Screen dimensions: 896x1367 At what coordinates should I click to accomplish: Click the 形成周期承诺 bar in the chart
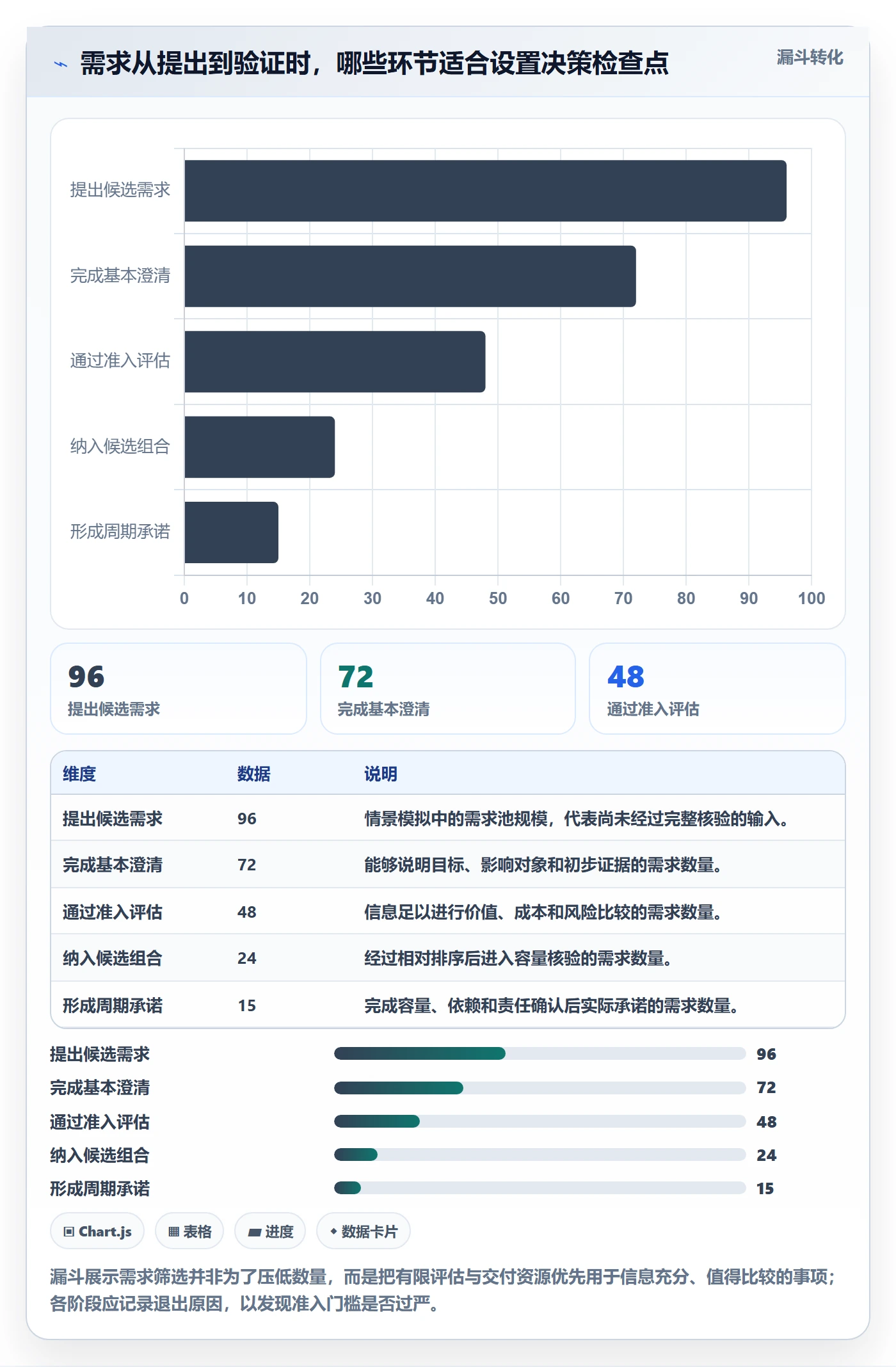click(x=231, y=532)
